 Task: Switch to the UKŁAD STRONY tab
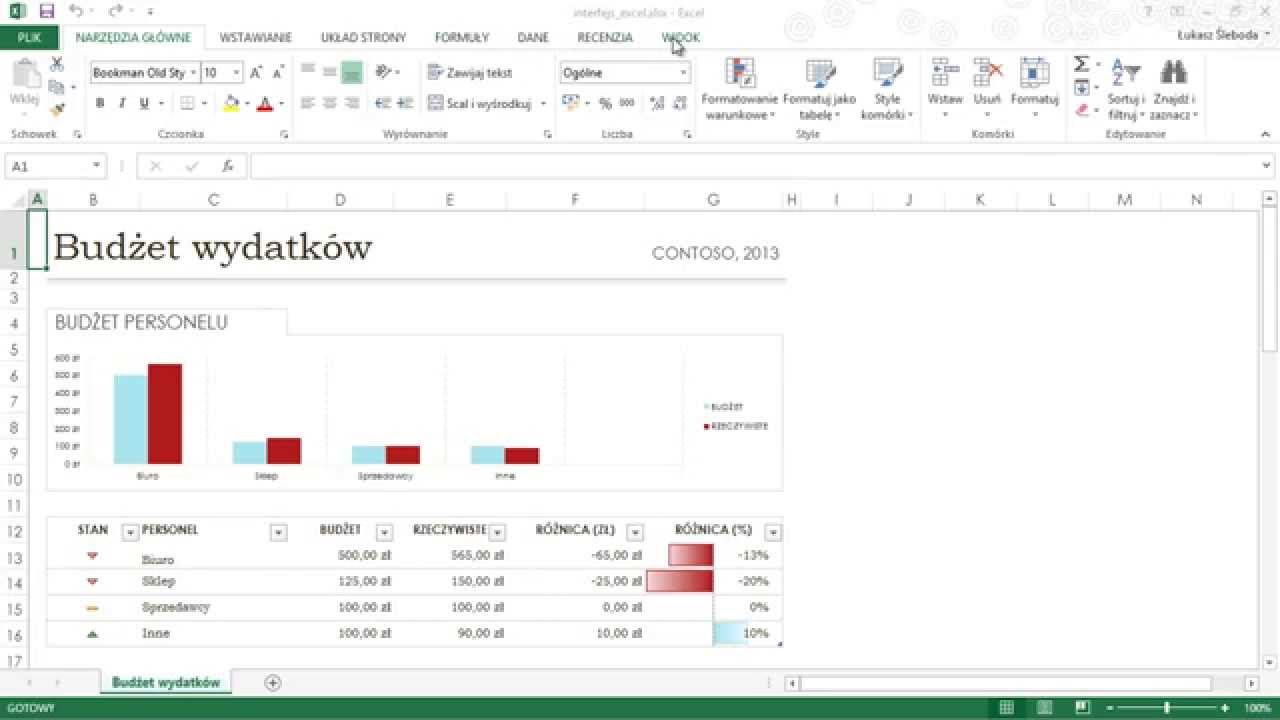coord(363,38)
